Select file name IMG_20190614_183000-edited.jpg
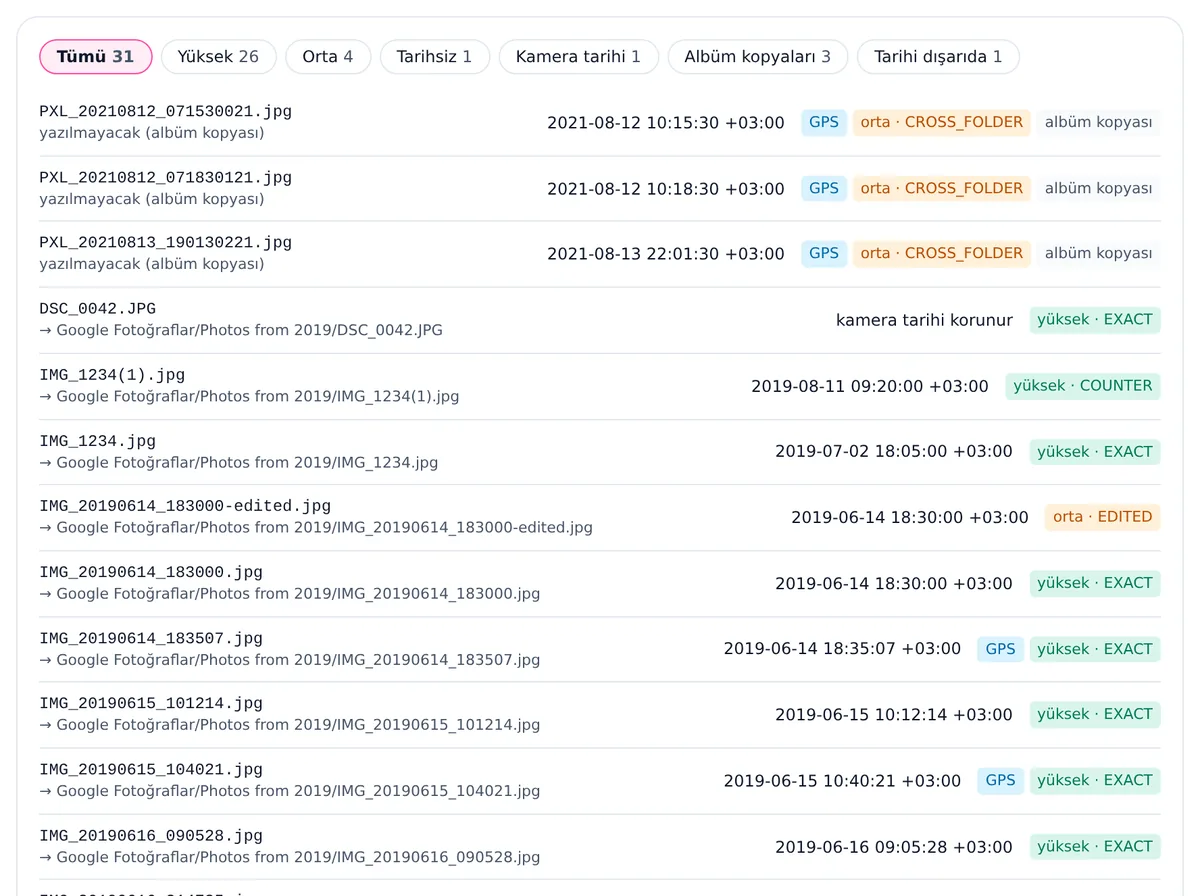Image resolution: width=1200 pixels, height=896 pixels. click(185, 506)
